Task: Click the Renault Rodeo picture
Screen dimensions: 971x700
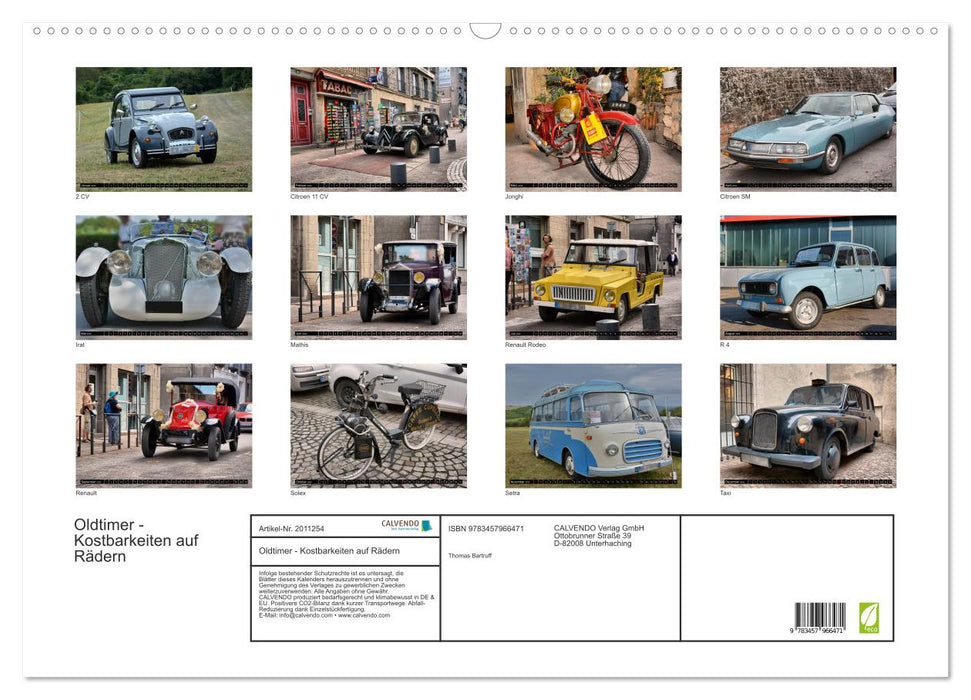Action: click(592, 277)
